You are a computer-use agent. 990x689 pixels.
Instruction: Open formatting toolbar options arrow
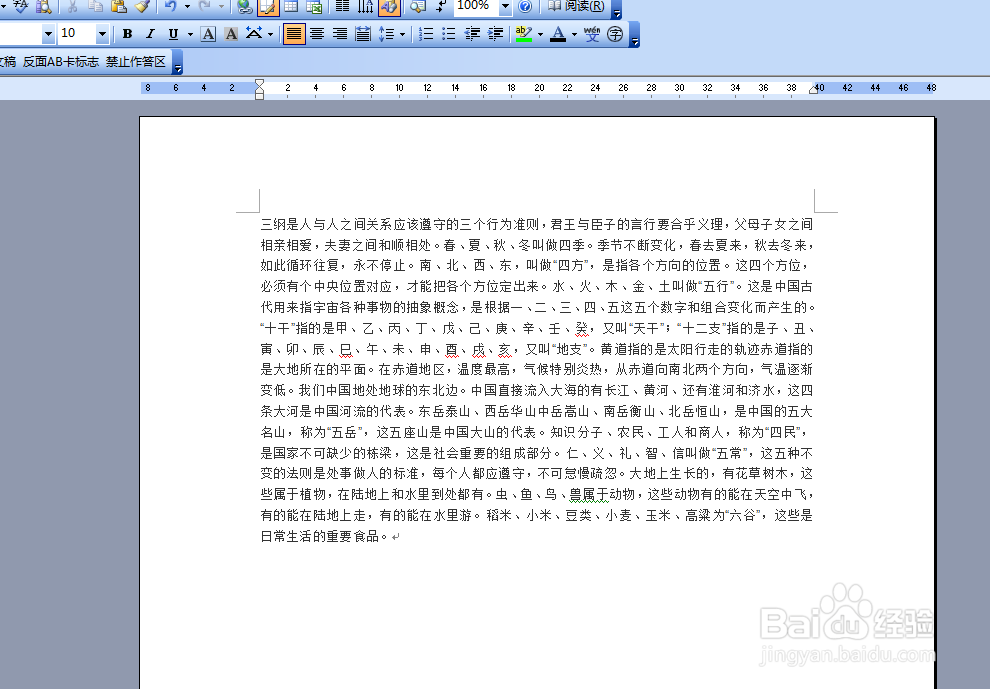click(x=635, y=35)
